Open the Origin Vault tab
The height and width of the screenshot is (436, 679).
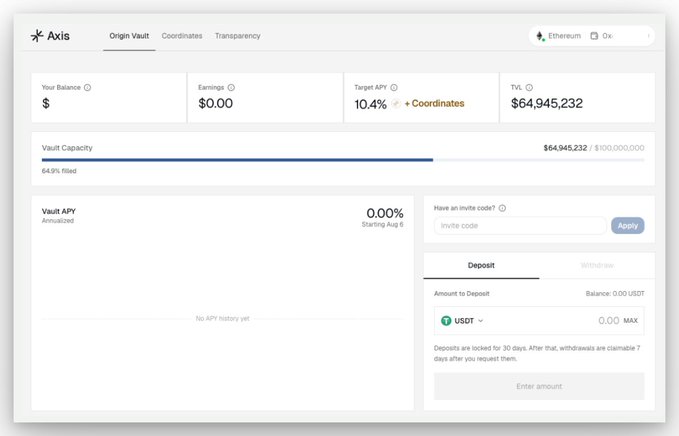(x=129, y=36)
